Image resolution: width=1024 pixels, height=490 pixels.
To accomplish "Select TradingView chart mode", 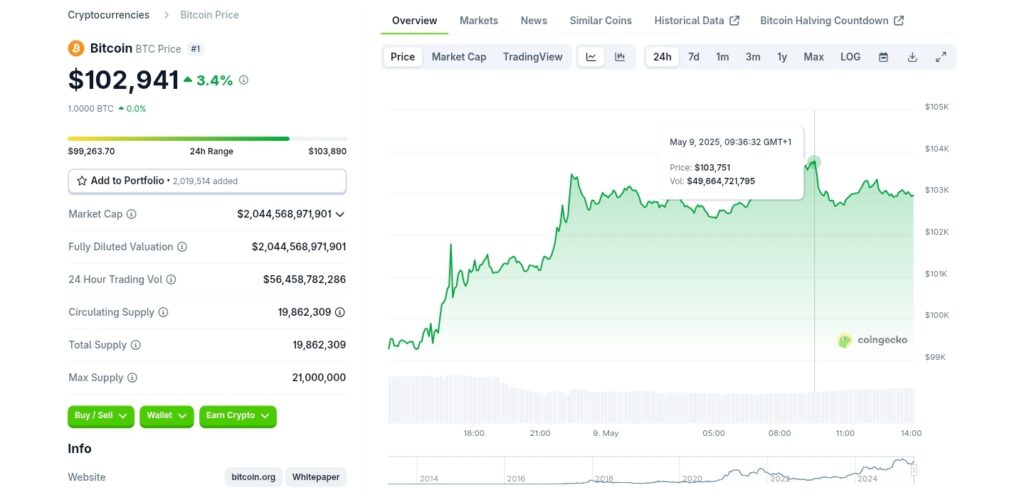I will point(533,57).
